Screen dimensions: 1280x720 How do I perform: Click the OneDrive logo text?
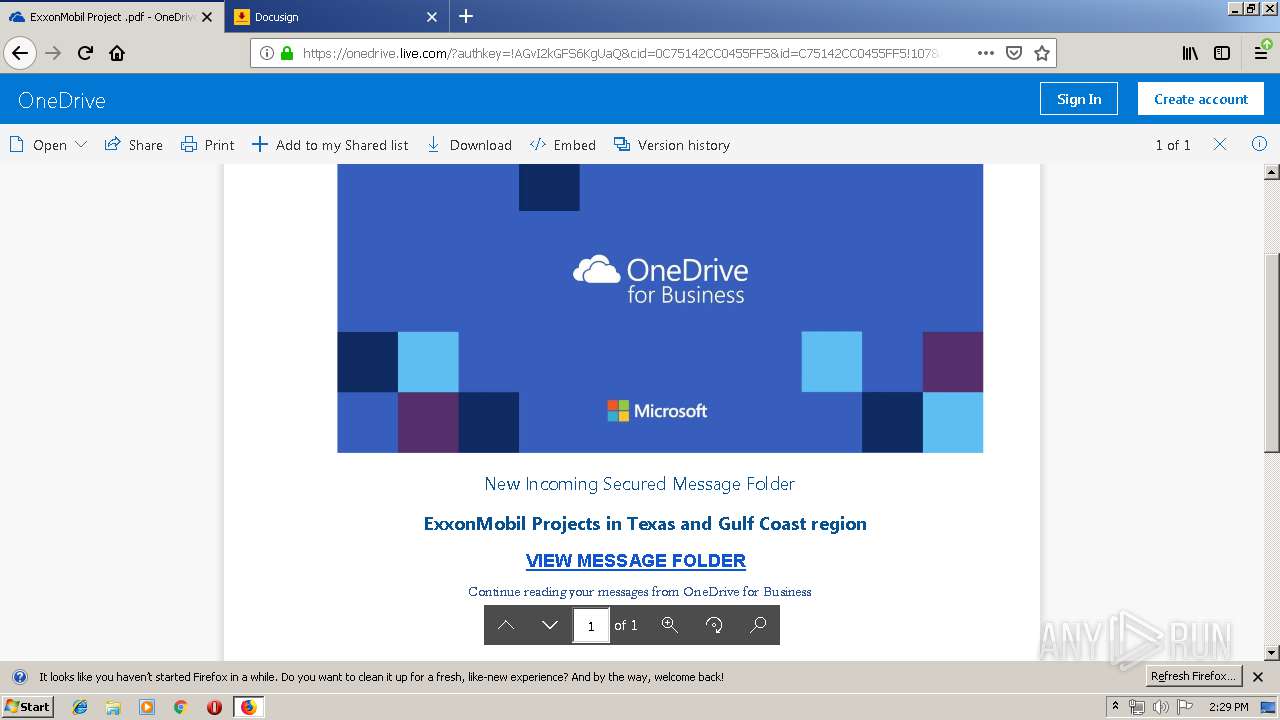(x=61, y=100)
